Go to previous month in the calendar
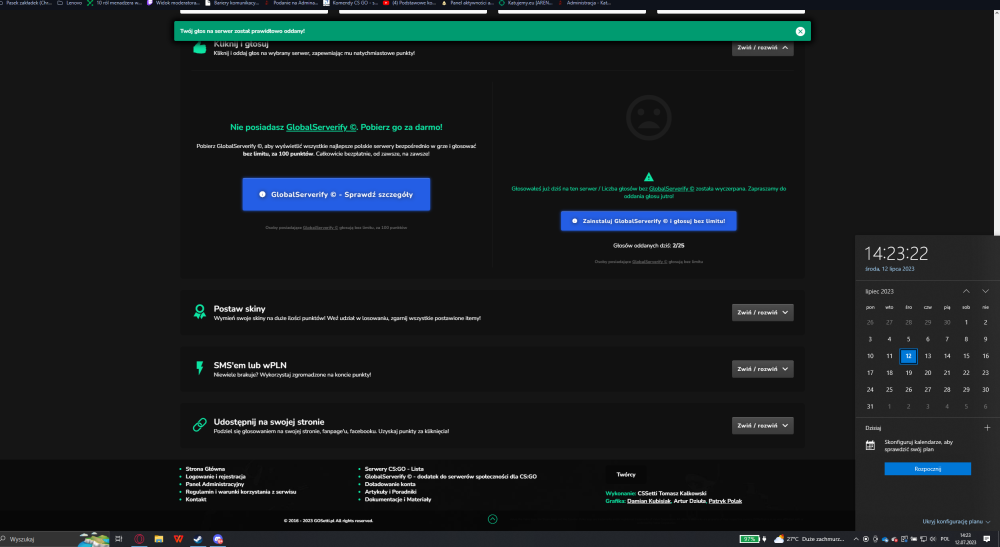1000x547 pixels. coord(966,291)
